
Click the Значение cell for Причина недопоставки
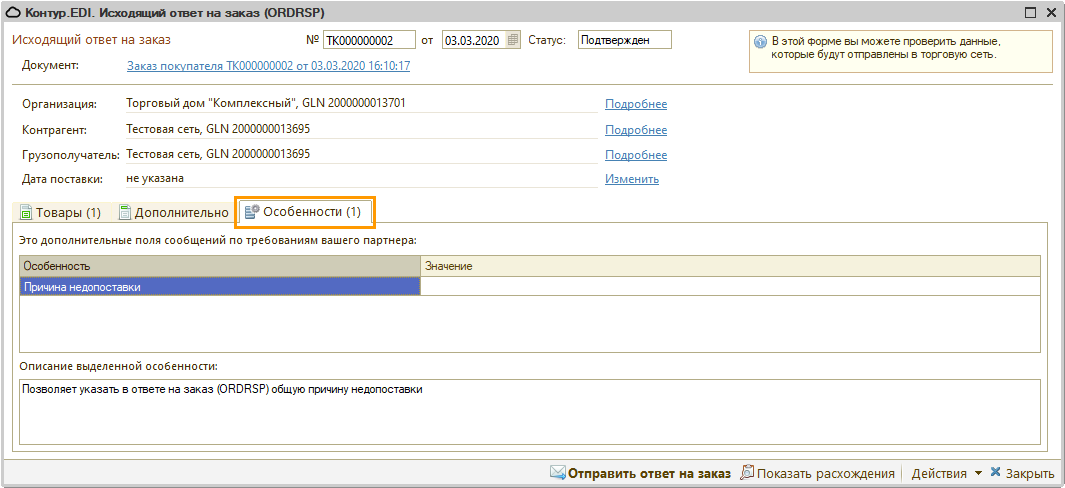pos(729,287)
